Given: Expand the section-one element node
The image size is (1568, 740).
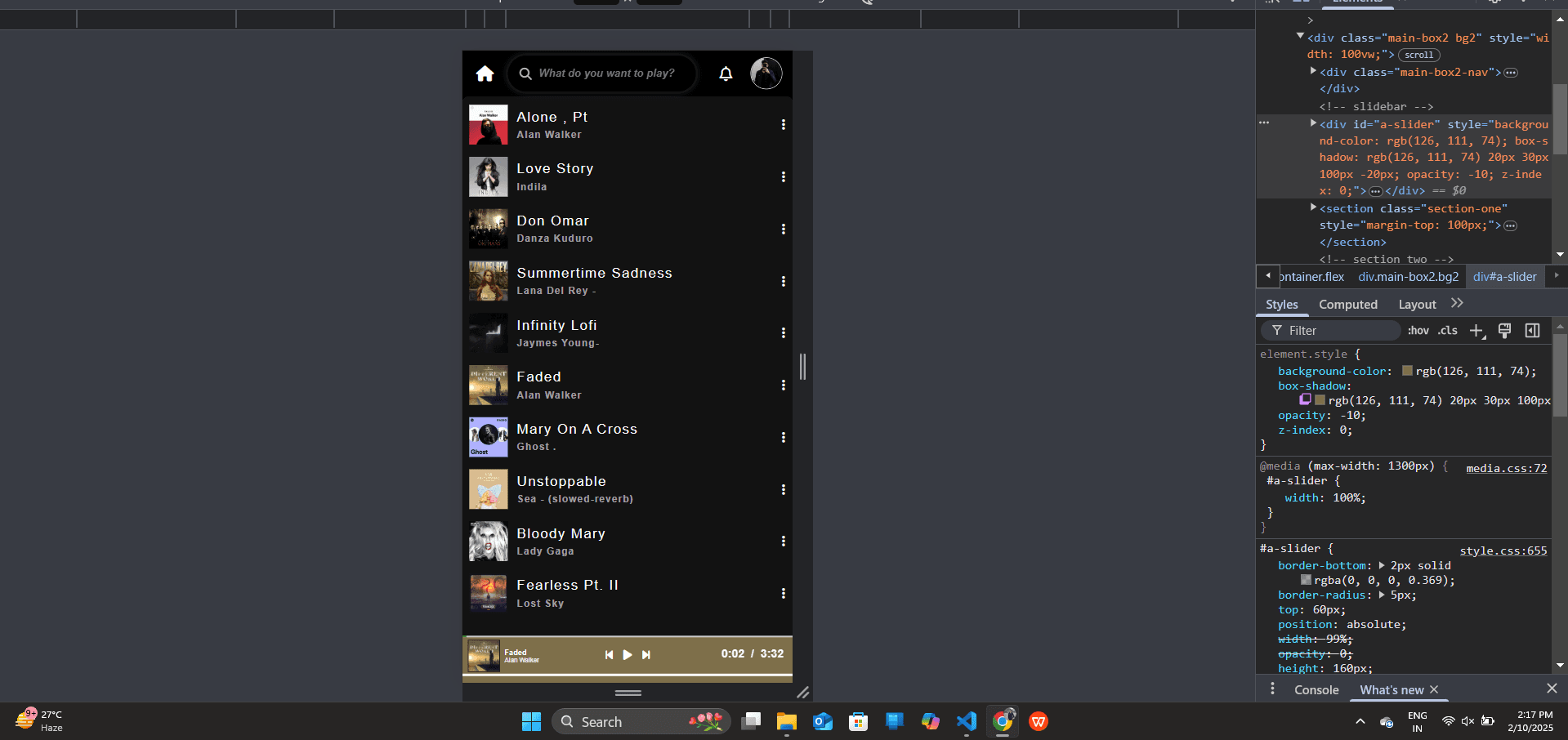Looking at the screenshot, I should coord(1313,208).
